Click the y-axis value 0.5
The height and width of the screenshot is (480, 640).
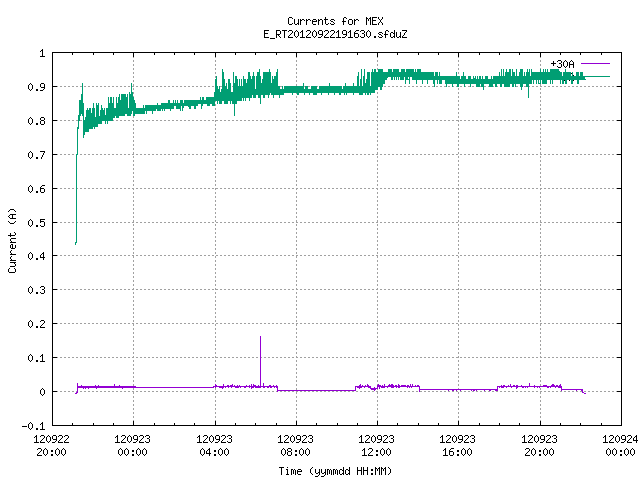(x=36, y=222)
